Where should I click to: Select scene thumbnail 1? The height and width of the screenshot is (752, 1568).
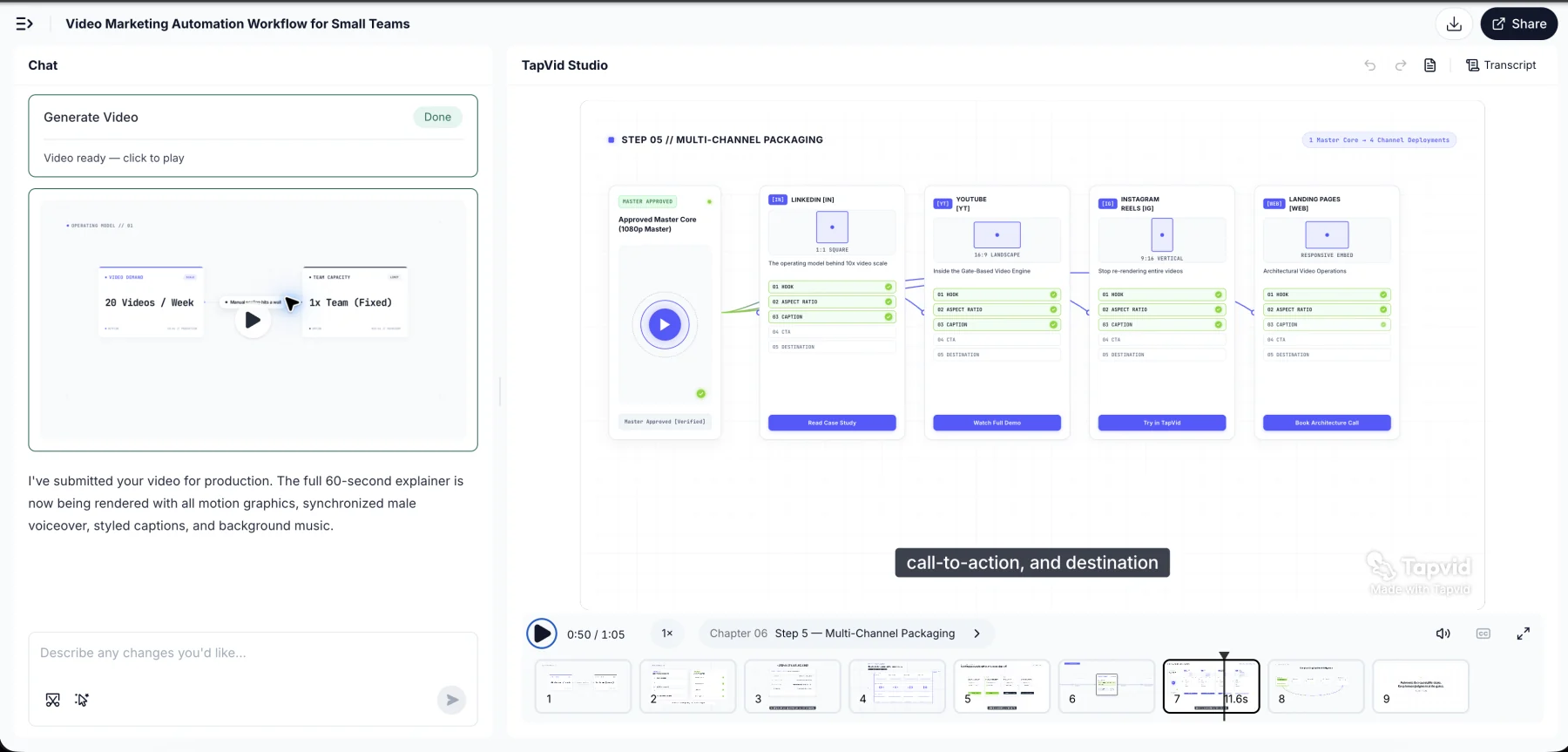pyautogui.click(x=583, y=686)
